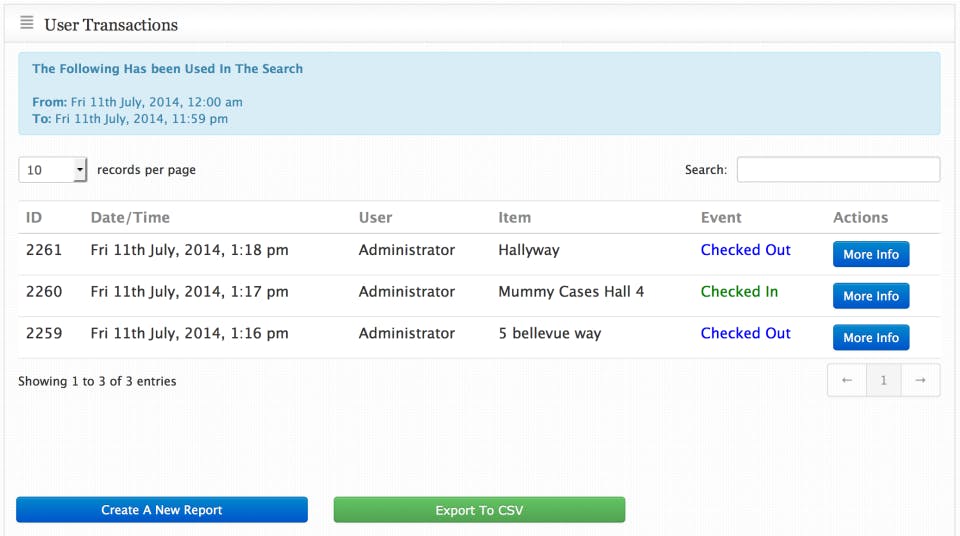Image resolution: width=960 pixels, height=536 pixels.
Task: Click Administrator user in row 2260
Action: 407,292
